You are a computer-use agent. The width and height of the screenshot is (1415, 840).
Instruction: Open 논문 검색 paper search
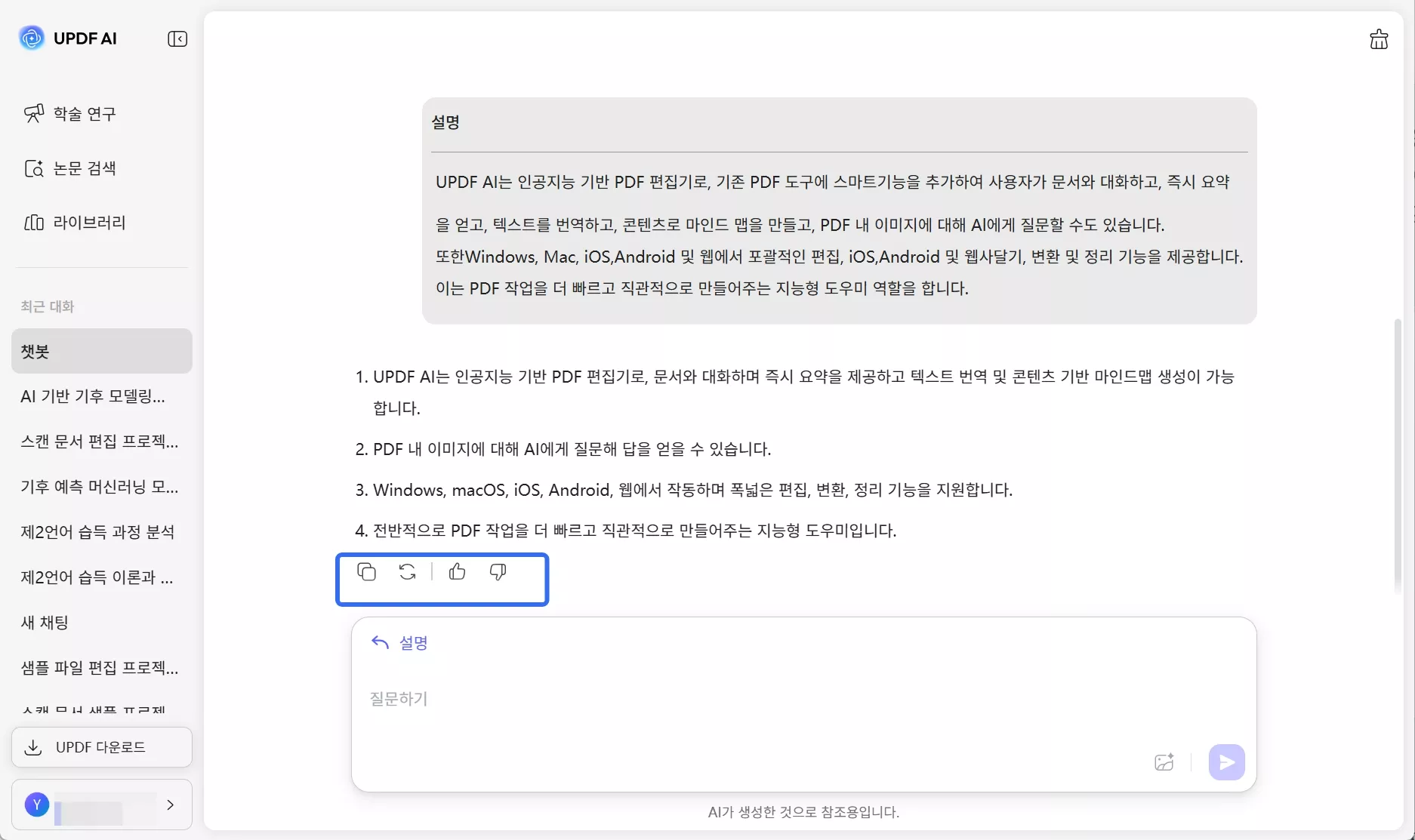[x=85, y=168]
